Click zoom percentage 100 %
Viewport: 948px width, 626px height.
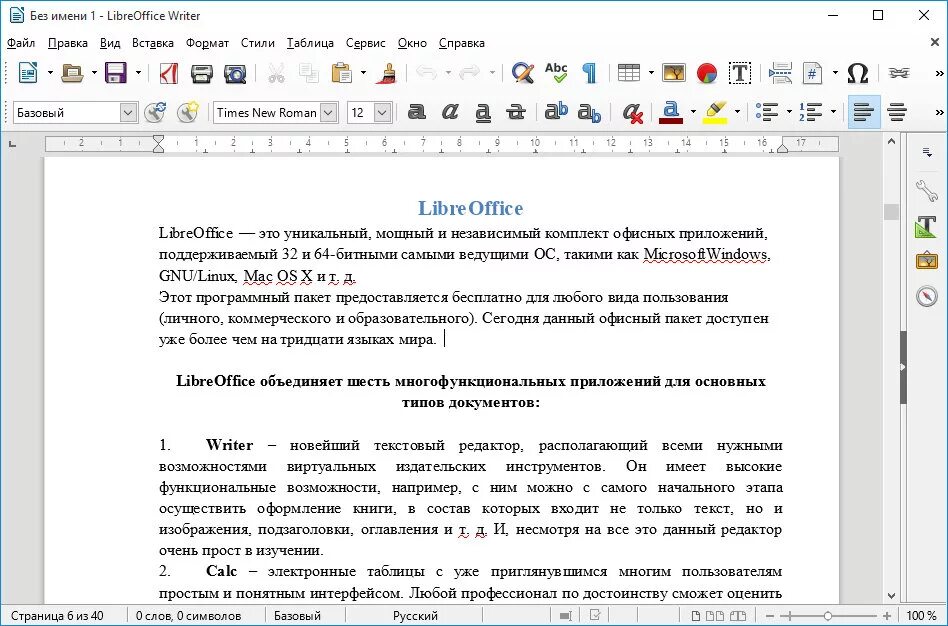click(x=922, y=616)
